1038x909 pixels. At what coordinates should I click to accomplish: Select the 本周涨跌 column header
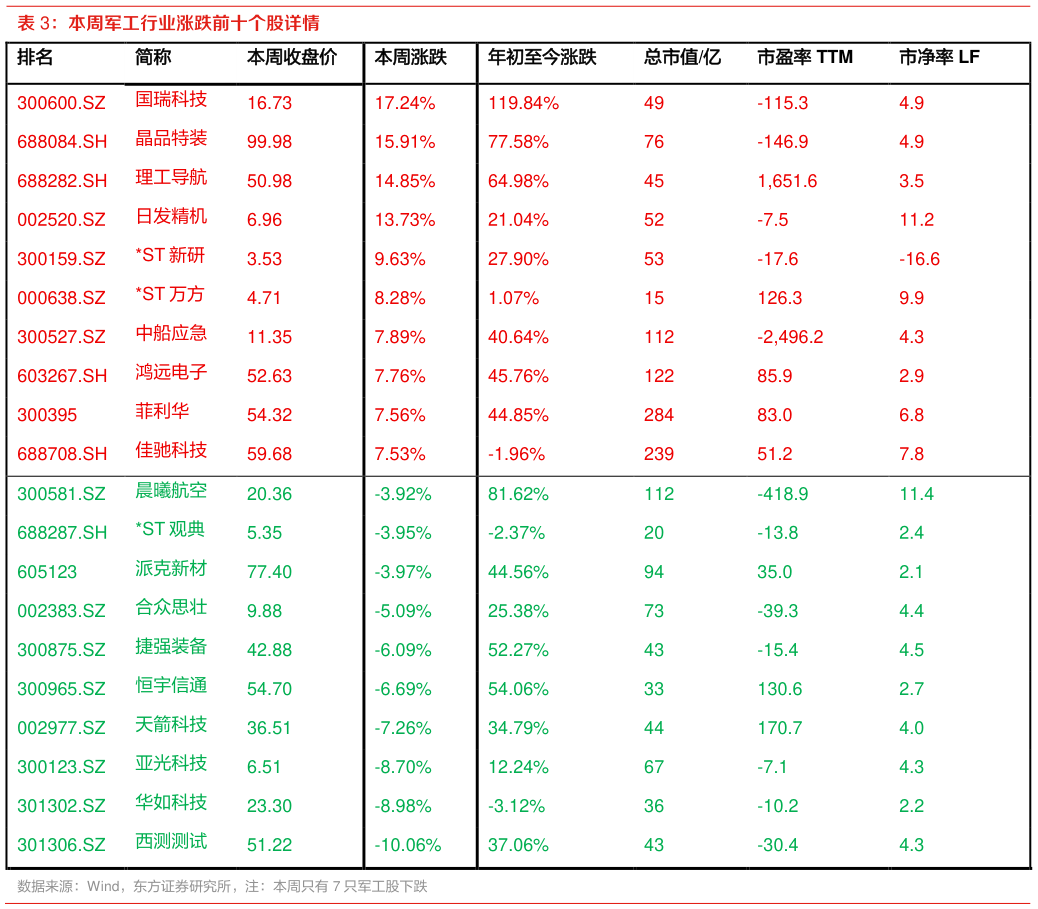410,58
